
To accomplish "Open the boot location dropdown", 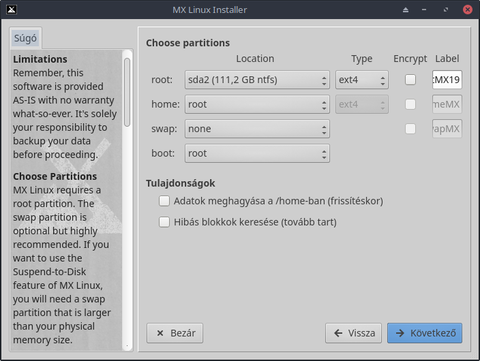I will point(257,153).
